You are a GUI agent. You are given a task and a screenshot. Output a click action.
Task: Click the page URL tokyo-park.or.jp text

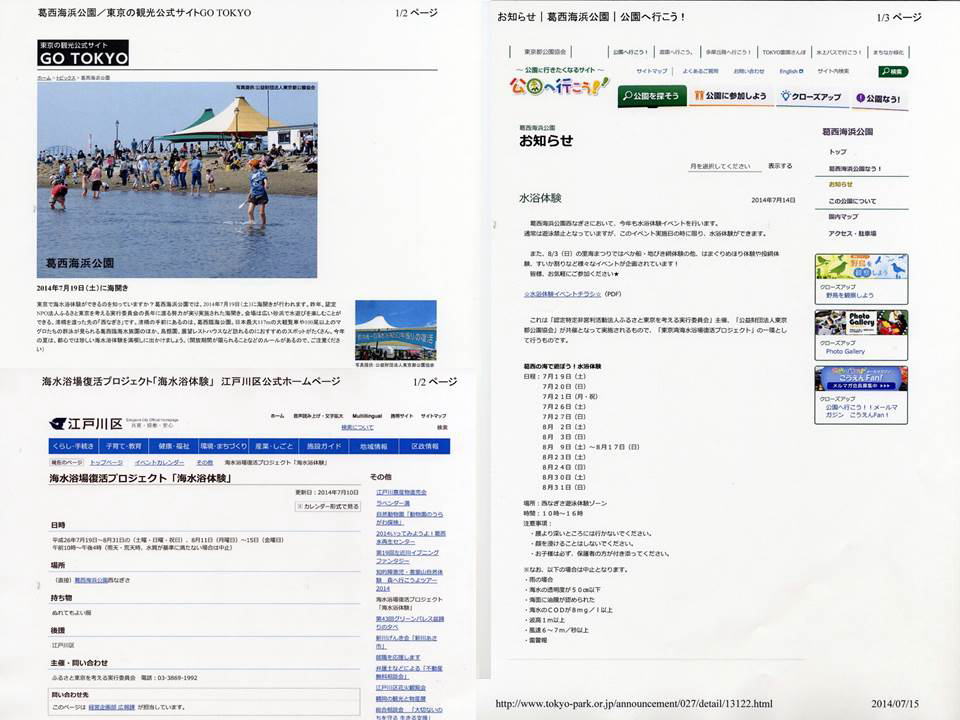634,703
